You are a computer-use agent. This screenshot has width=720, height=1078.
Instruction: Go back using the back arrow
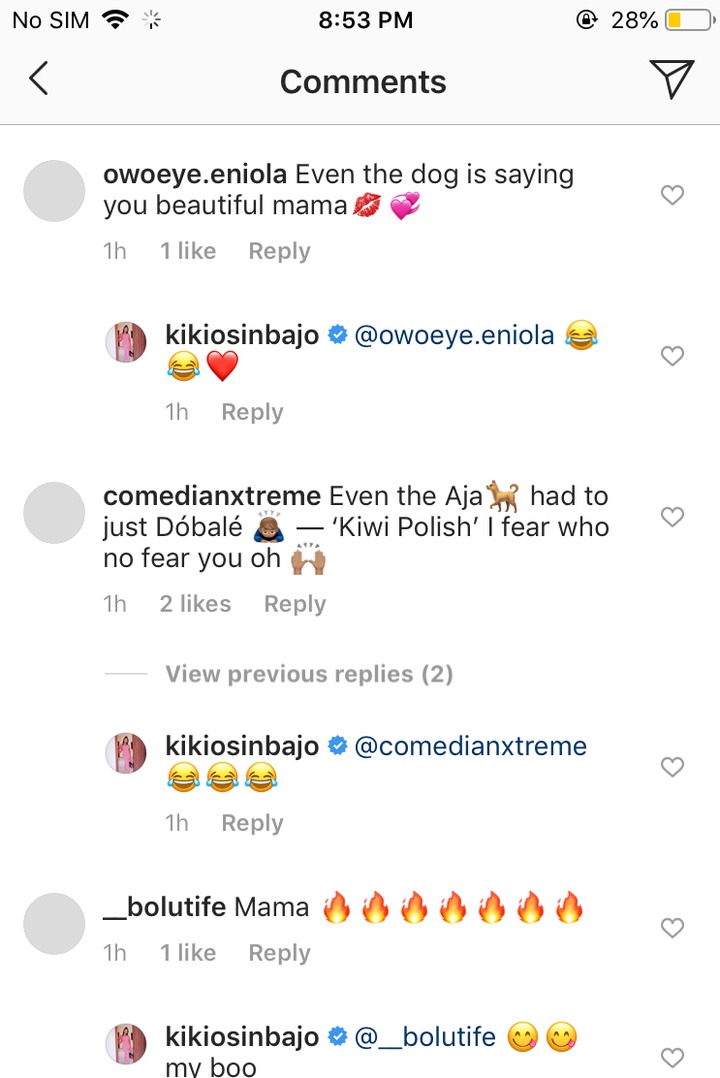[38, 79]
